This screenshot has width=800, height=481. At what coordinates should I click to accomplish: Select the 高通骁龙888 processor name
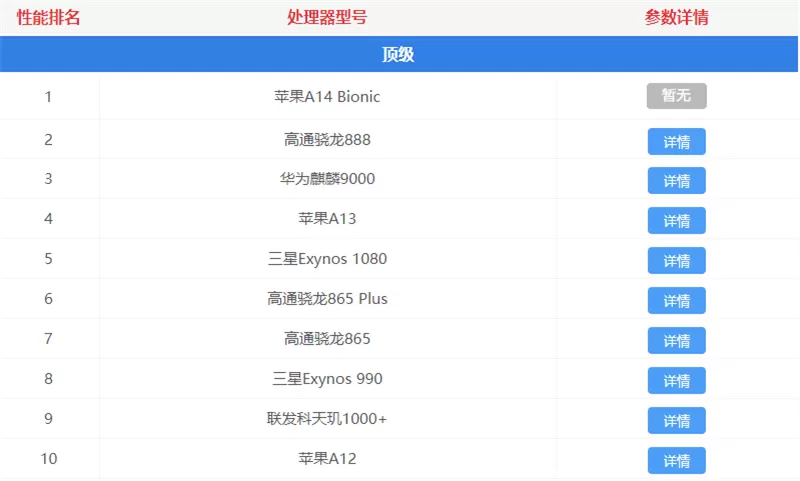[x=327, y=139]
